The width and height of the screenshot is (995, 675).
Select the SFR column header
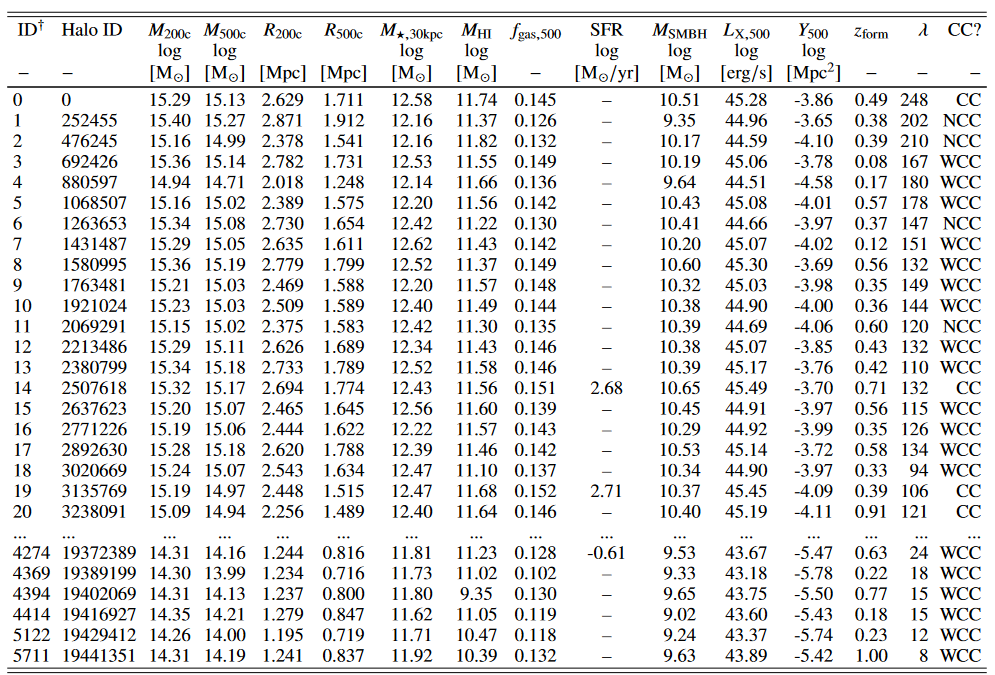[606, 31]
